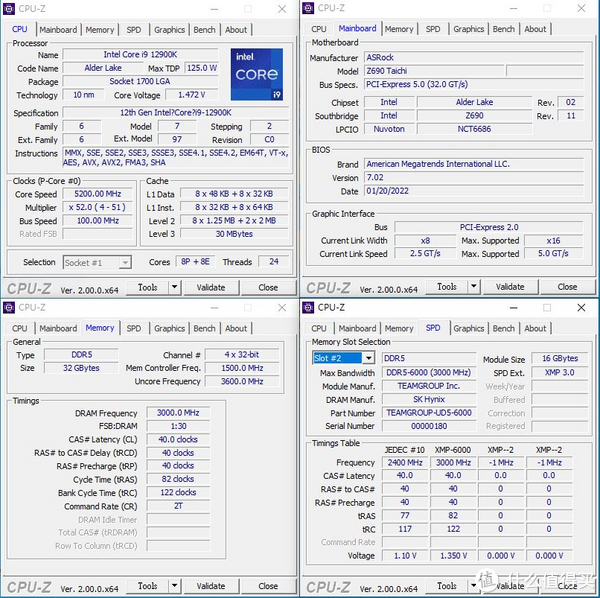Open Graphics tab in the CPU window
Screen dimensions: 600x598
click(x=170, y=30)
